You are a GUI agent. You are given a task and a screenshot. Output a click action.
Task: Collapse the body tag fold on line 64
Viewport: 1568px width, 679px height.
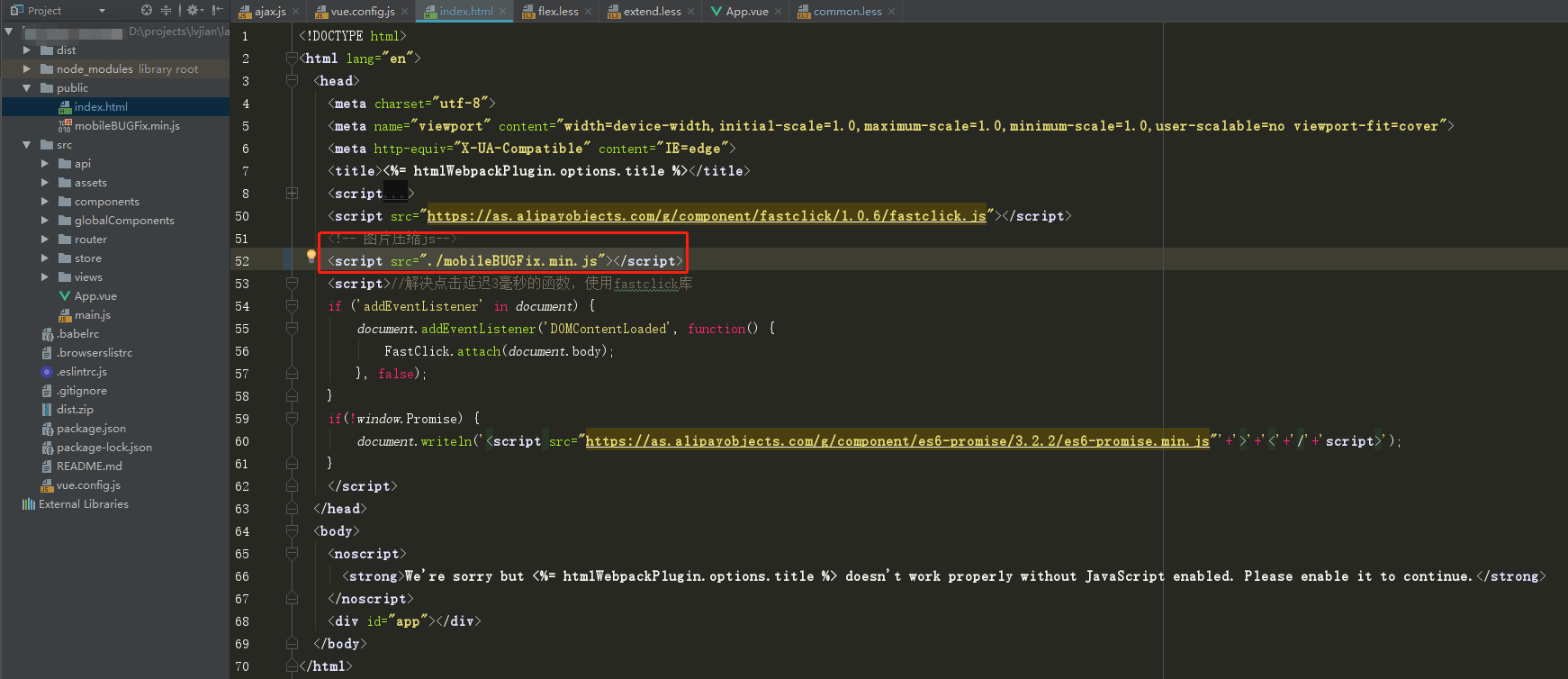292,531
